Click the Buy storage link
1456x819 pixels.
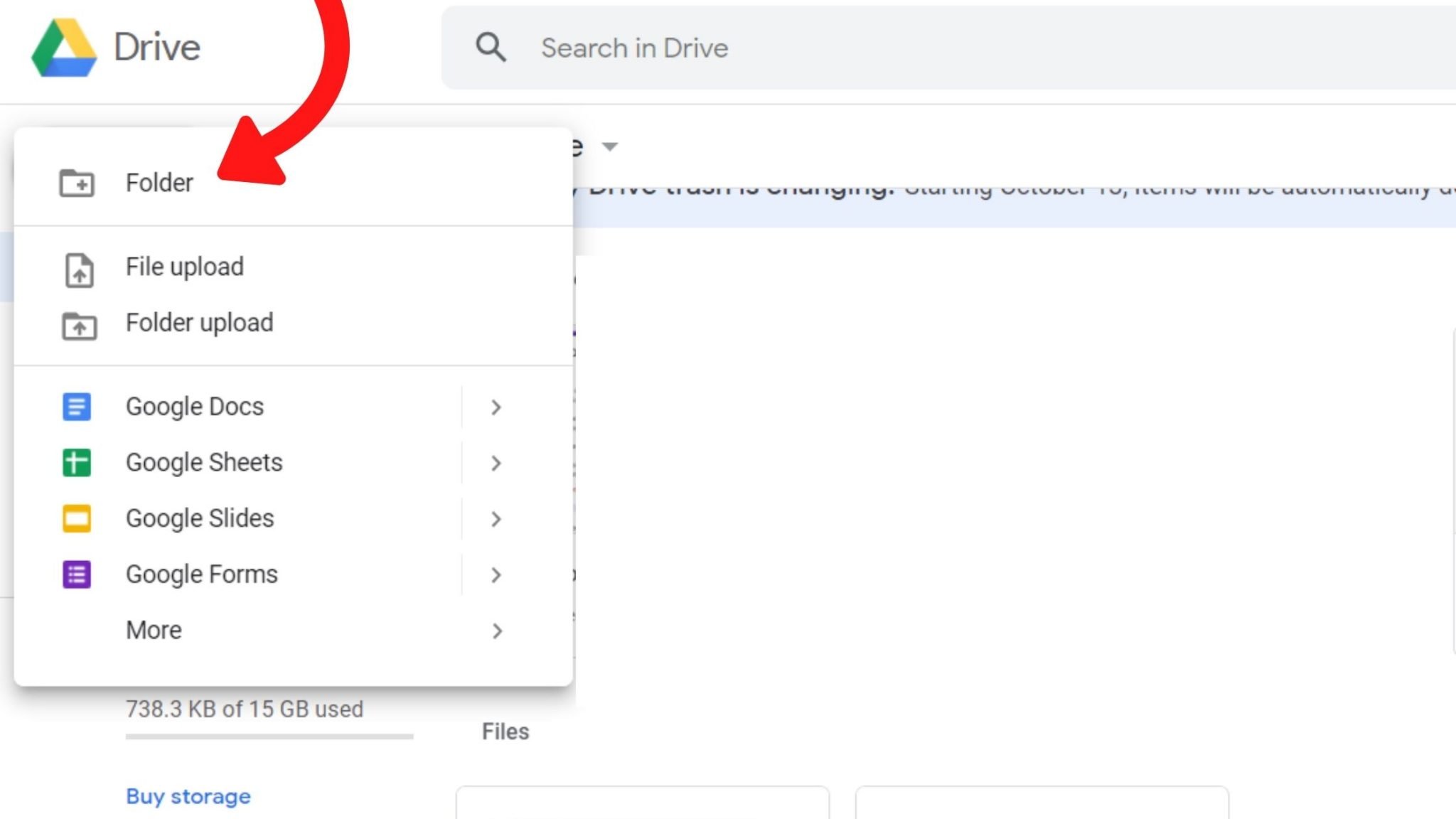188,796
